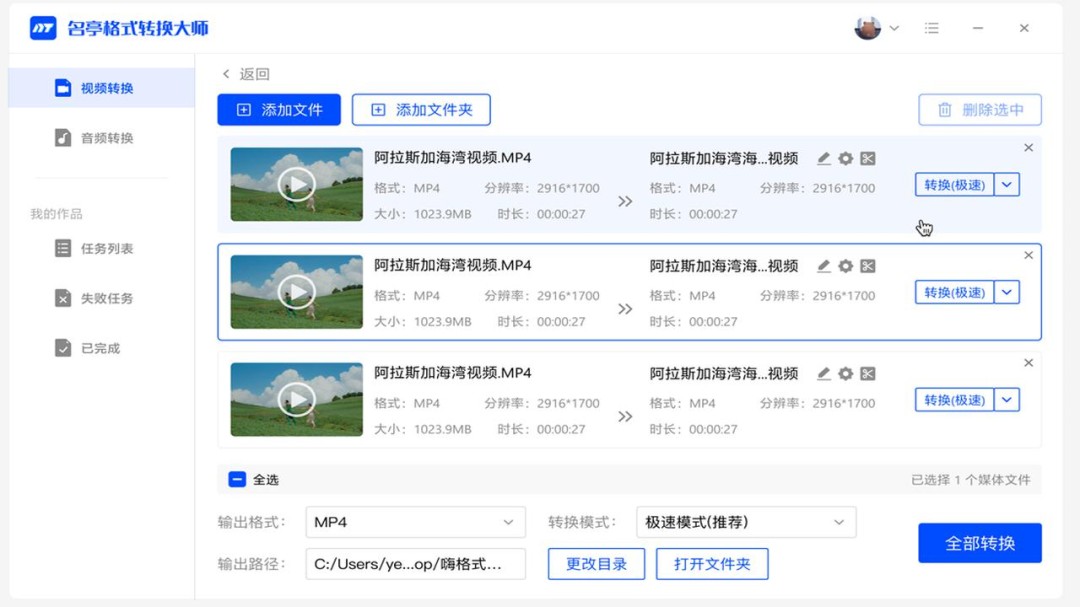The image size is (1080, 607).
Task: Click the scissors trim icon on third video
Action: click(x=868, y=373)
